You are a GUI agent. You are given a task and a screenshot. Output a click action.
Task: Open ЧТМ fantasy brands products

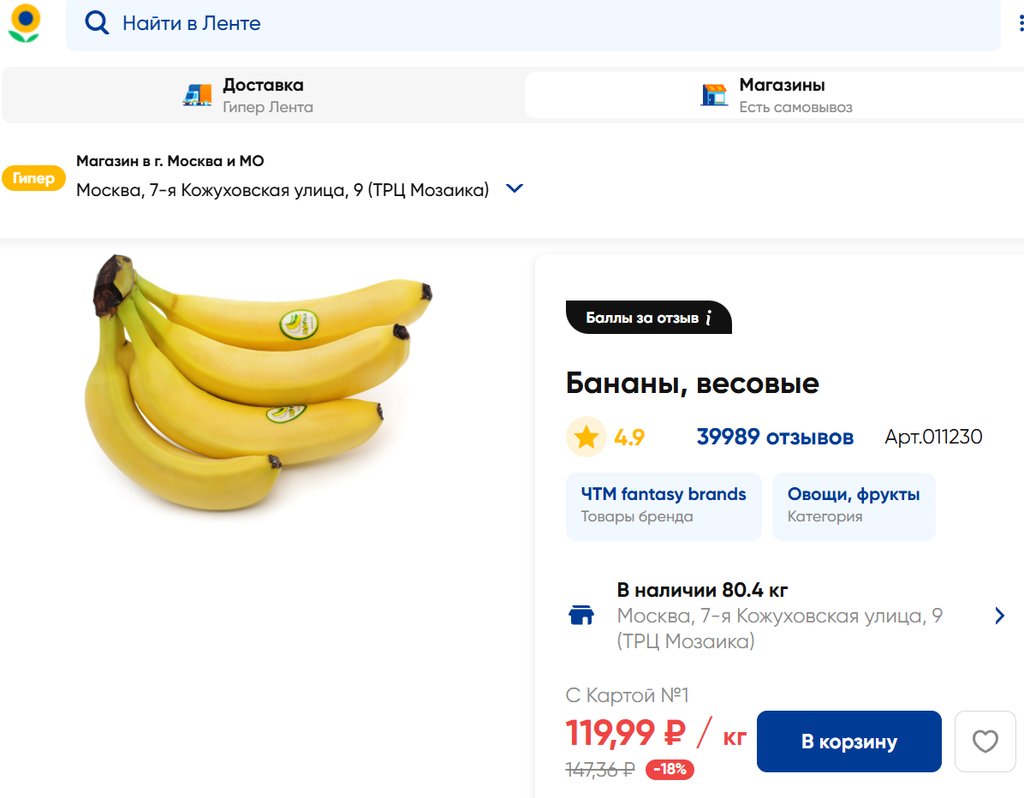[663, 505]
